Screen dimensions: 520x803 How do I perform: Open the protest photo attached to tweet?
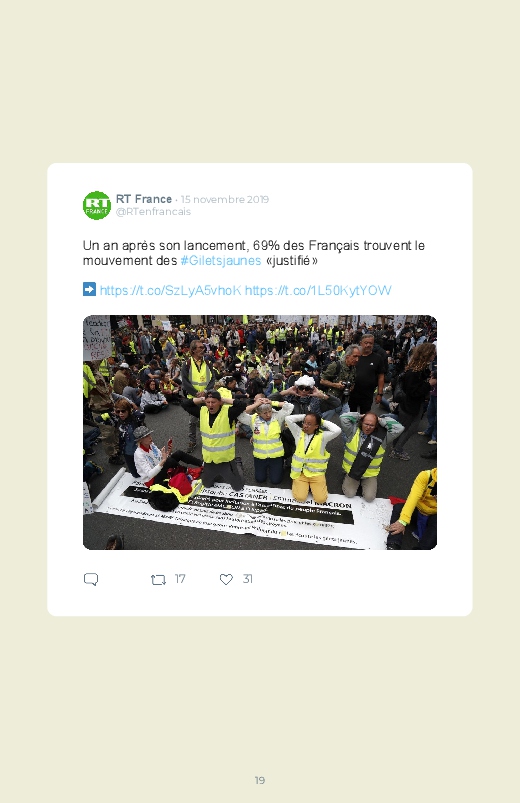pyautogui.click(x=260, y=432)
